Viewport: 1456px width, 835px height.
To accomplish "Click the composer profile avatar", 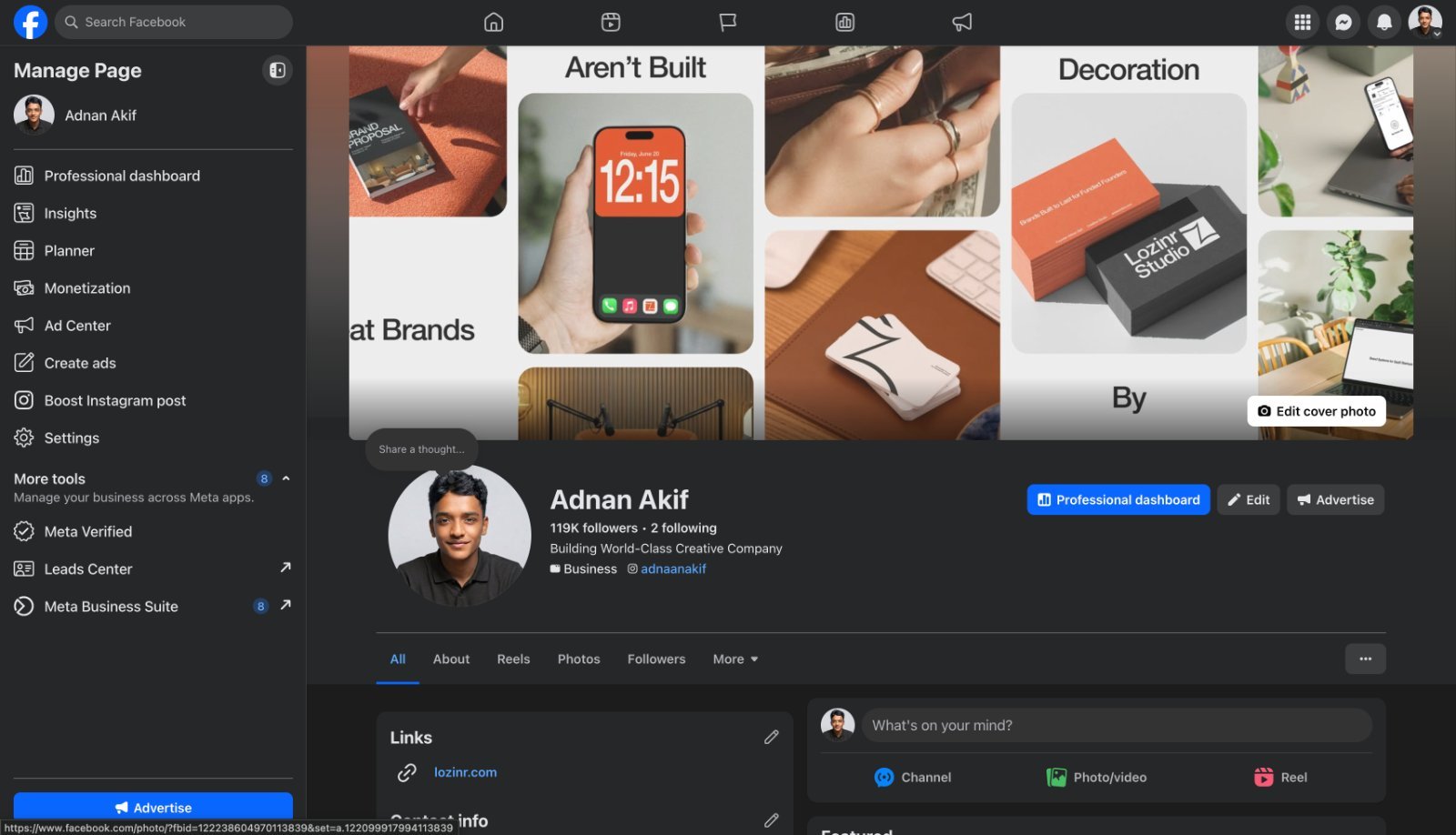I will (x=837, y=725).
